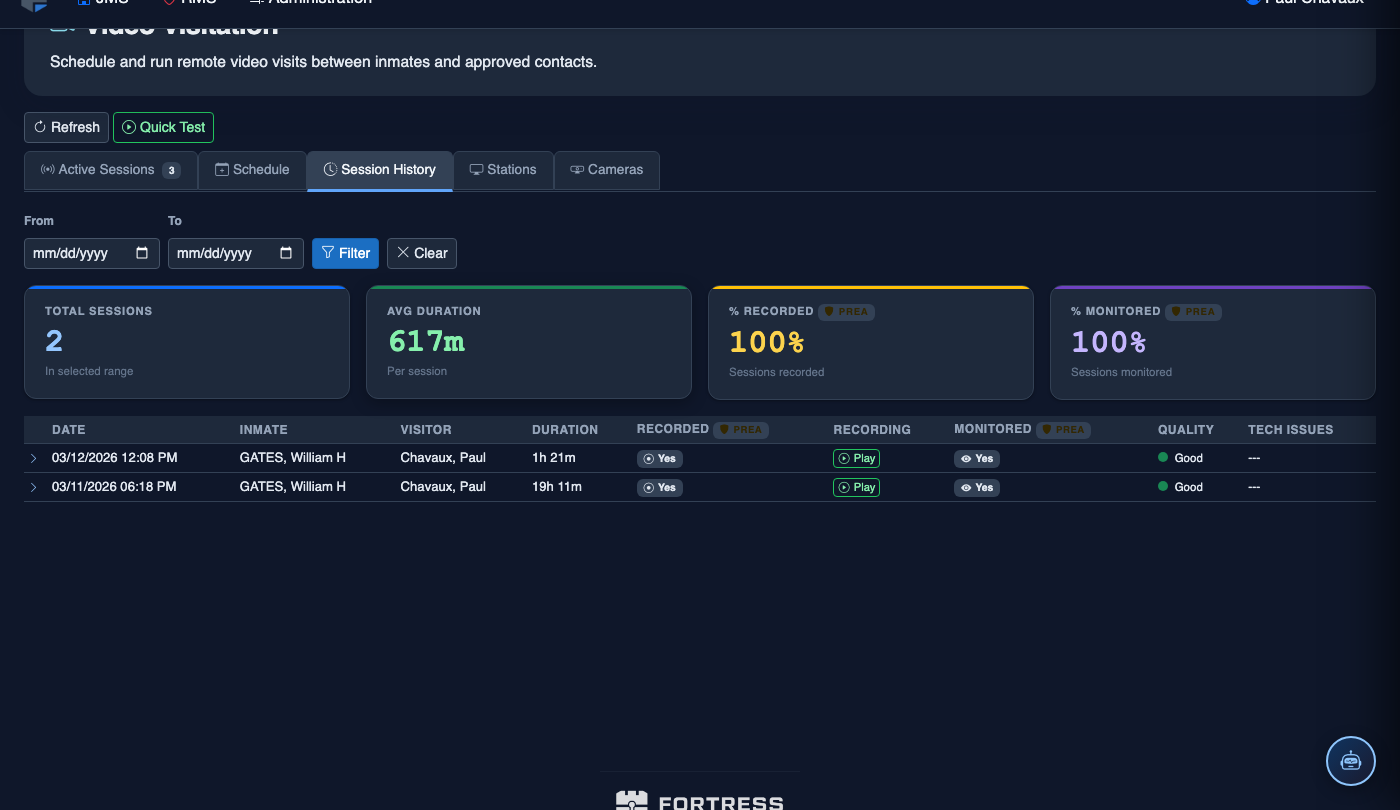Play recording of the 1h 21m session
Screen dimensions: 1400x810
tap(856, 458)
